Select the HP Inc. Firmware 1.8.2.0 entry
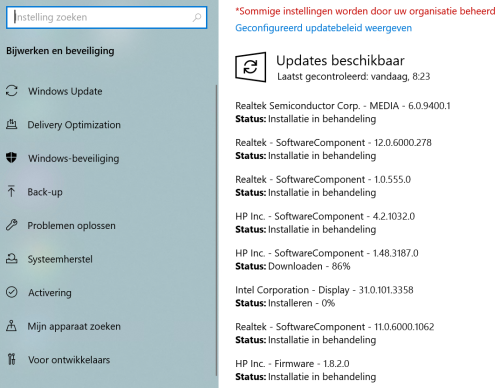The width and height of the screenshot is (500, 388). point(292,364)
